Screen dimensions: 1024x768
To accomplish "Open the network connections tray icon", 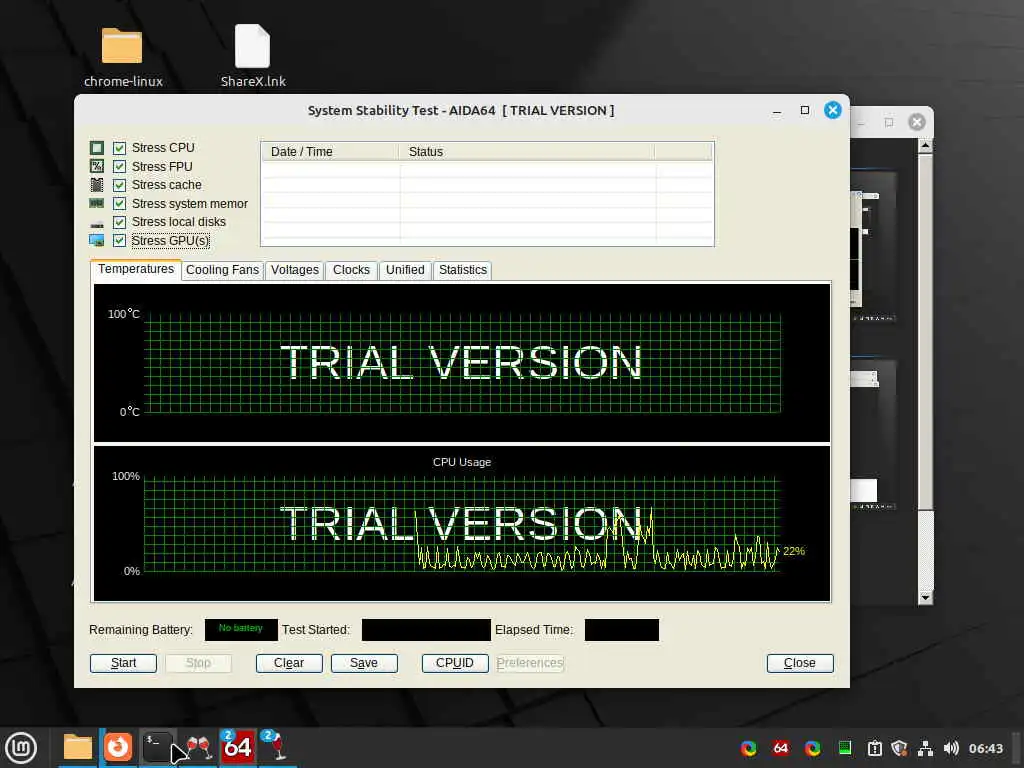I will tap(925, 748).
